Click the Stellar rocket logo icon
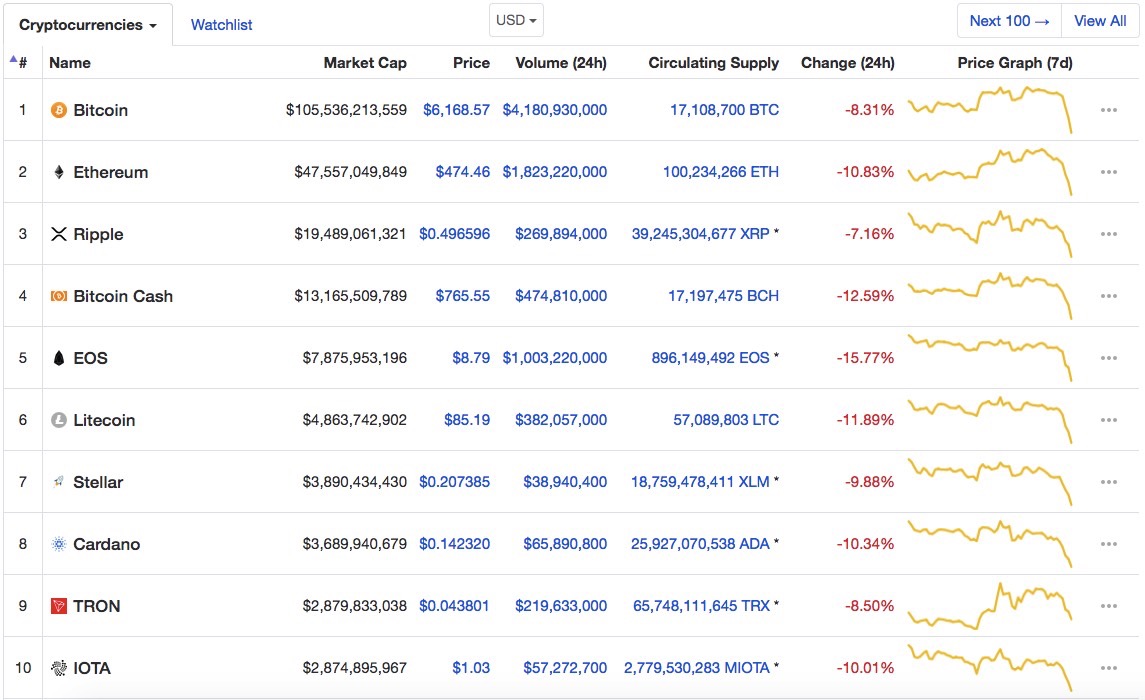Screen dimensions: 1145x700 (x=58, y=482)
